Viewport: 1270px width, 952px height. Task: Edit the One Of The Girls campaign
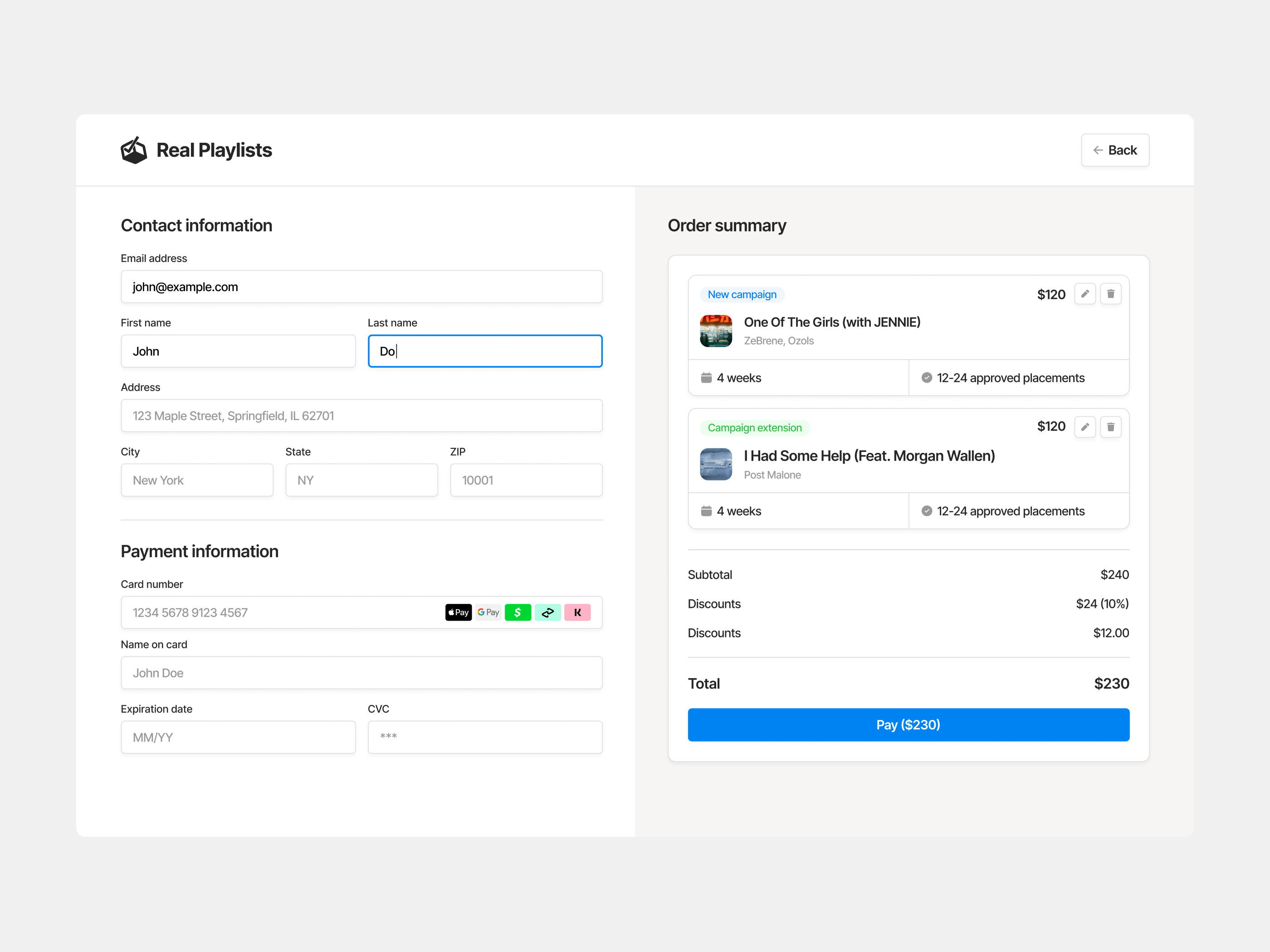click(x=1084, y=294)
